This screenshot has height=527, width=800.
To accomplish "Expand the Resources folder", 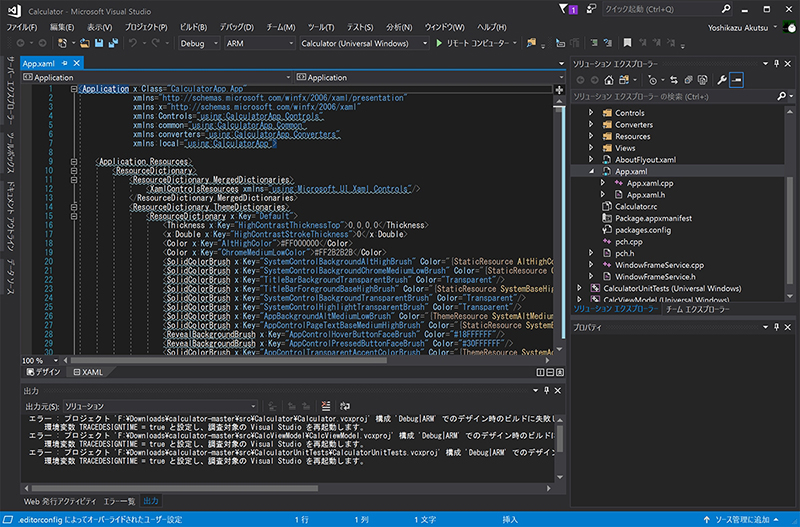I will coord(591,136).
